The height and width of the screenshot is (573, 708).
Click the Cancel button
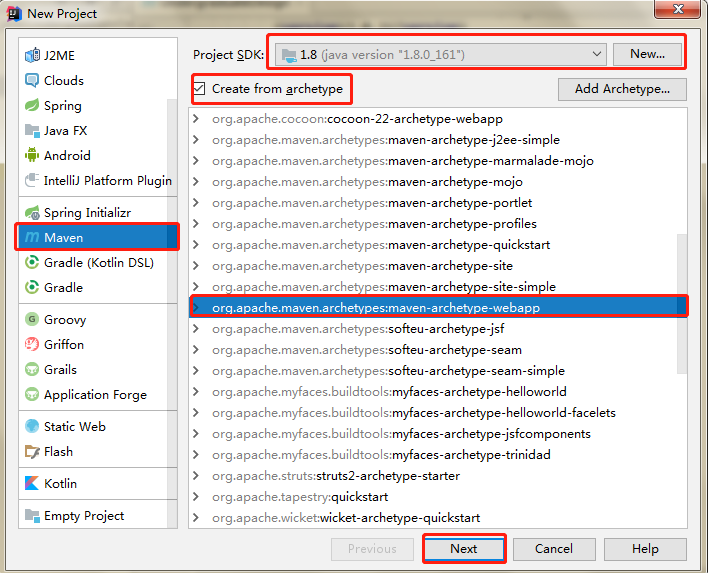coord(554,549)
